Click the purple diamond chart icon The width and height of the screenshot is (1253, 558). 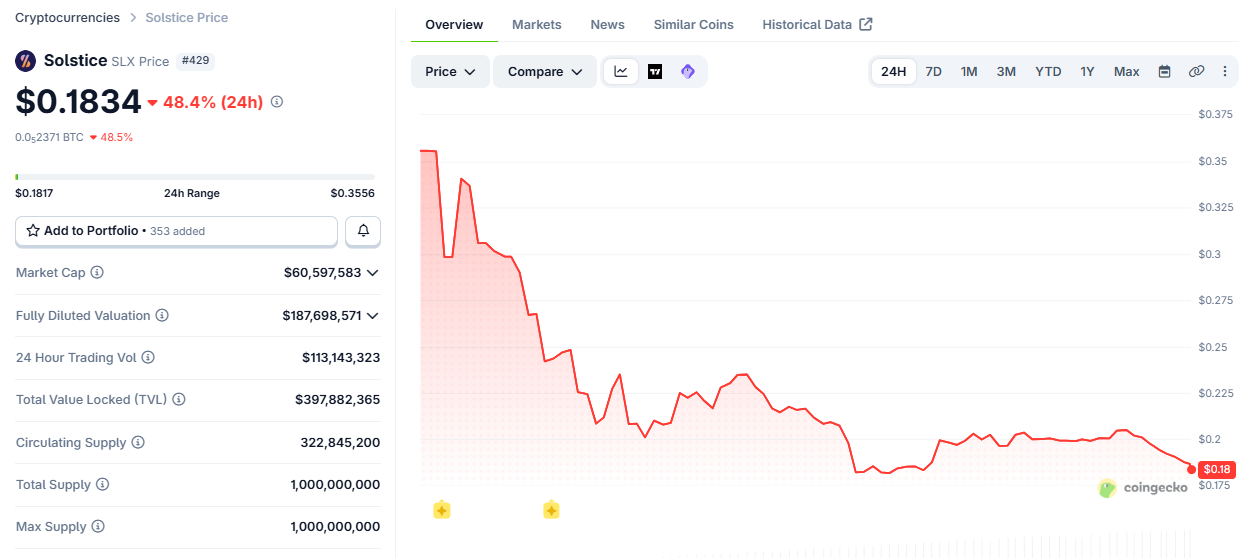(688, 71)
